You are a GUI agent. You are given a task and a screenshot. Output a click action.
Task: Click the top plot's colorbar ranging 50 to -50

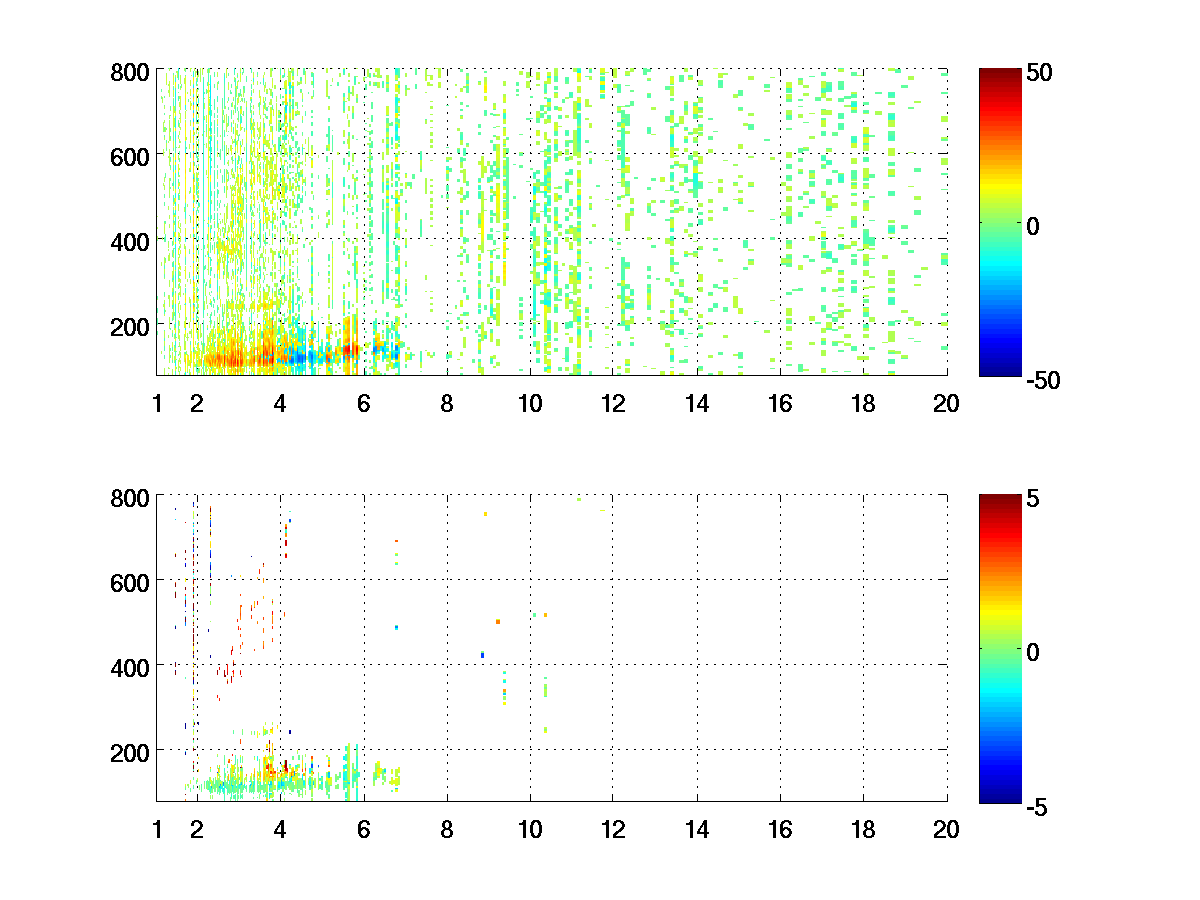tap(1000, 222)
